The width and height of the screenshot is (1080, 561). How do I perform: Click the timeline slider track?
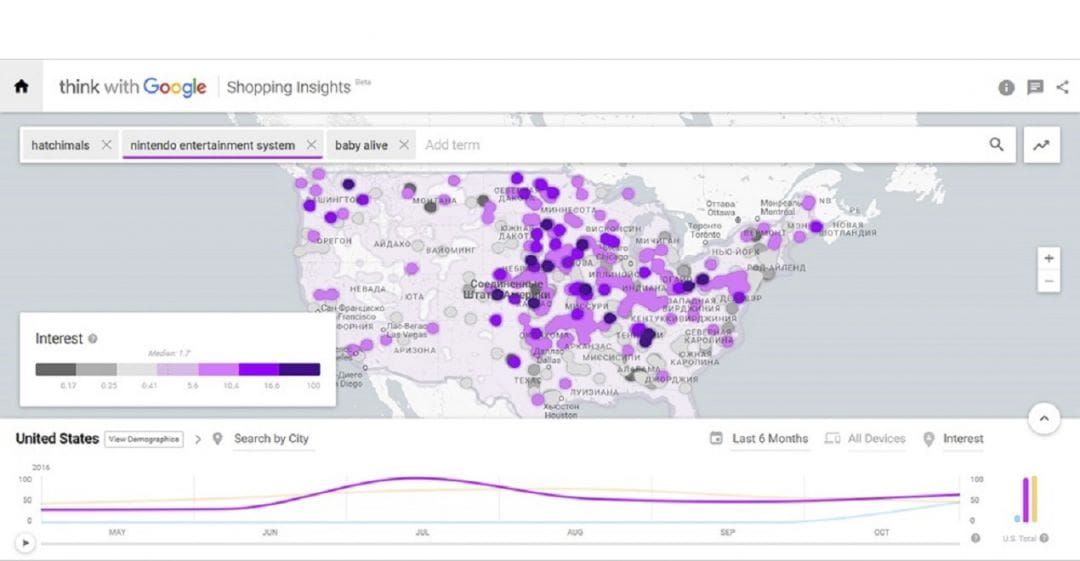point(500,544)
